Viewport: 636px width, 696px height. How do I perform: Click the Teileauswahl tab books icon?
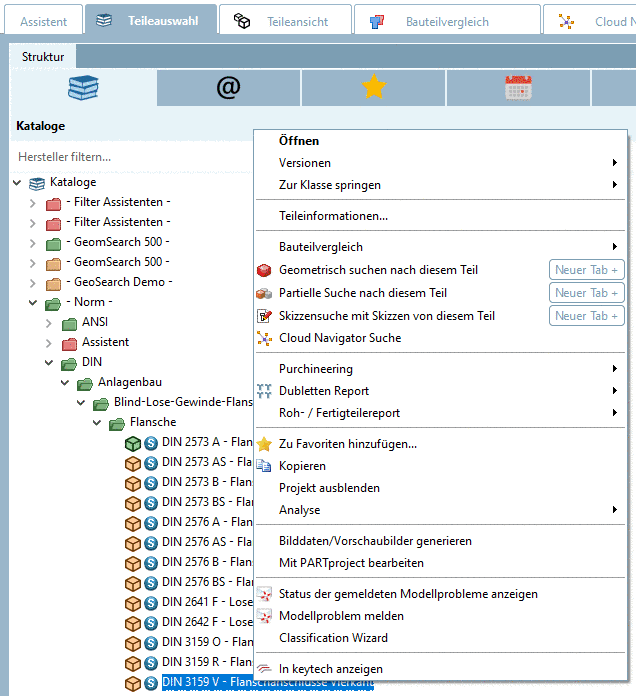[x=104, y=20]
